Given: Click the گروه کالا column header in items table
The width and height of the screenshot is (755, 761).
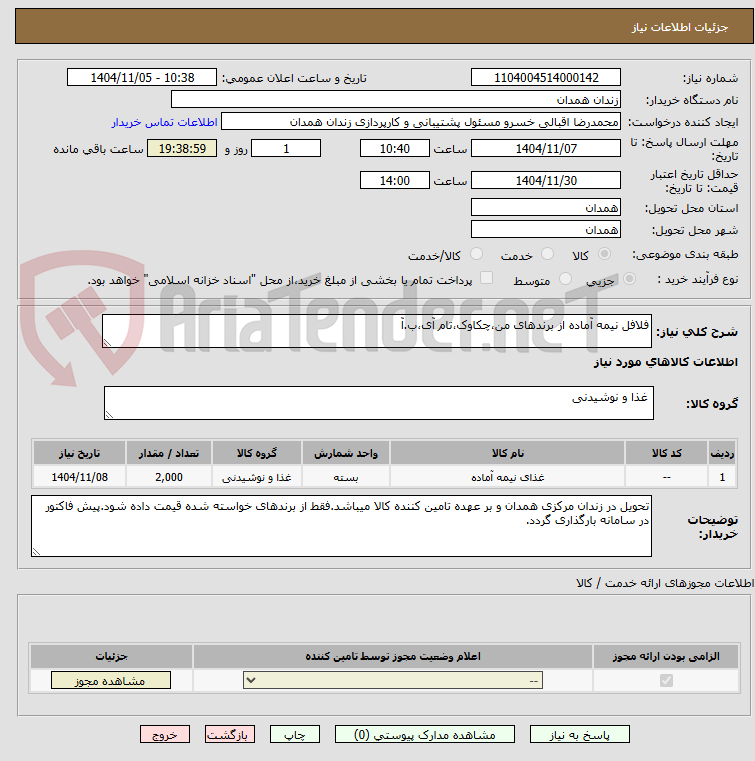Looking at the screenshot, I should [257, 453].
